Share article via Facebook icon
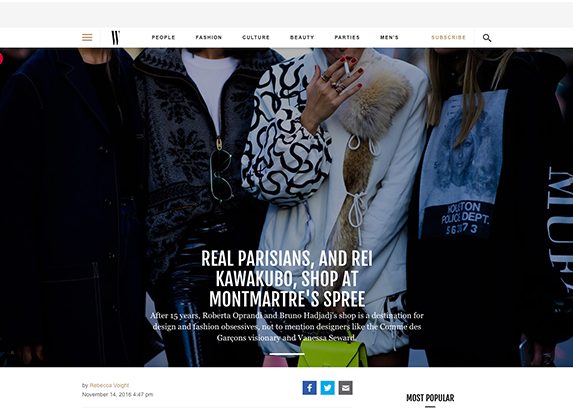The width and height of the screenshot is (573, 418). tap(309, 388)
